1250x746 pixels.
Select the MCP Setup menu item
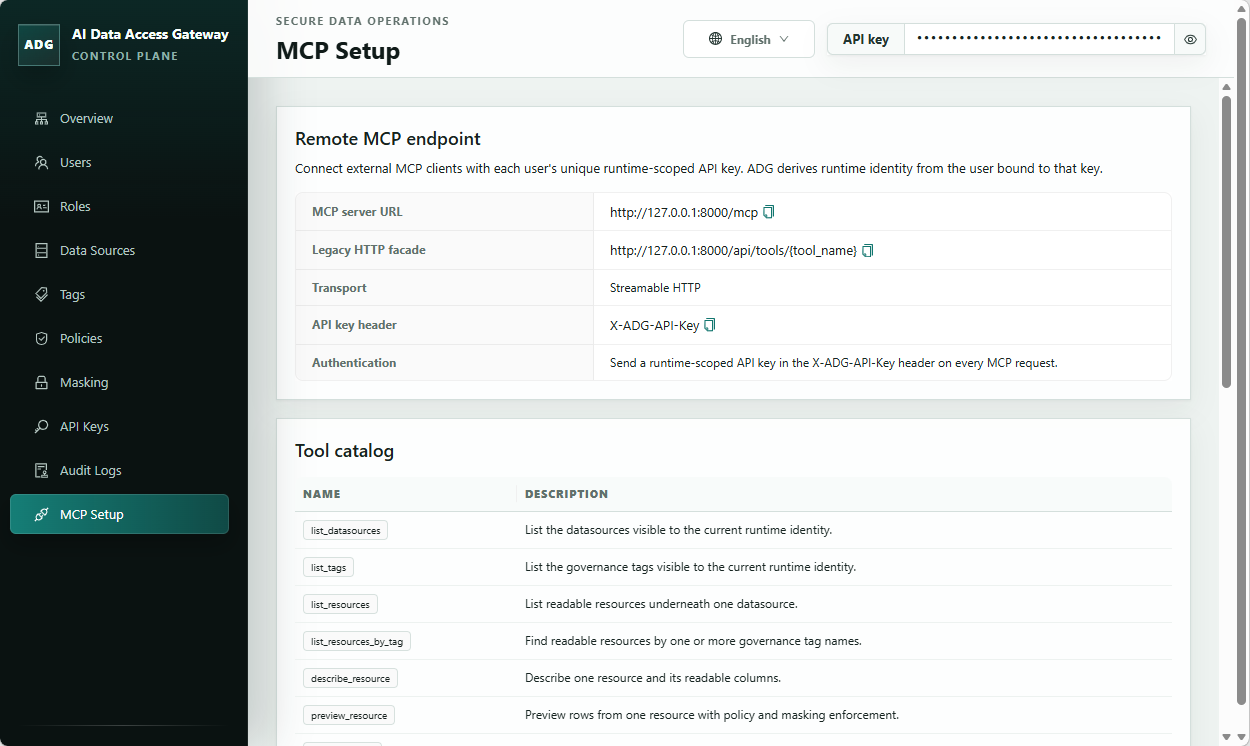(x=119, y=515)
